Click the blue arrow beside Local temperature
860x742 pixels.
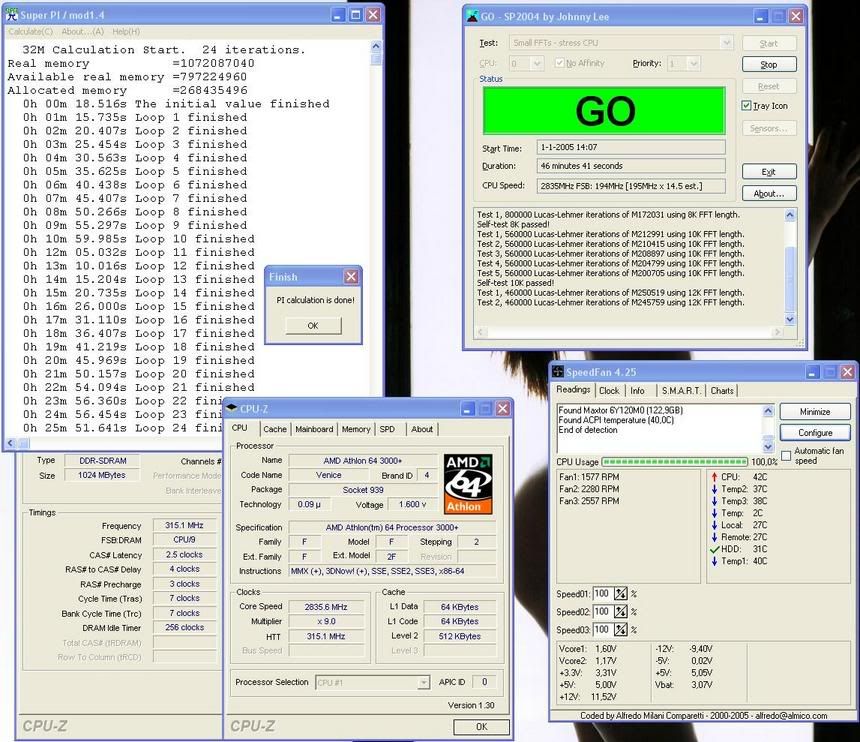click(714, 525)
